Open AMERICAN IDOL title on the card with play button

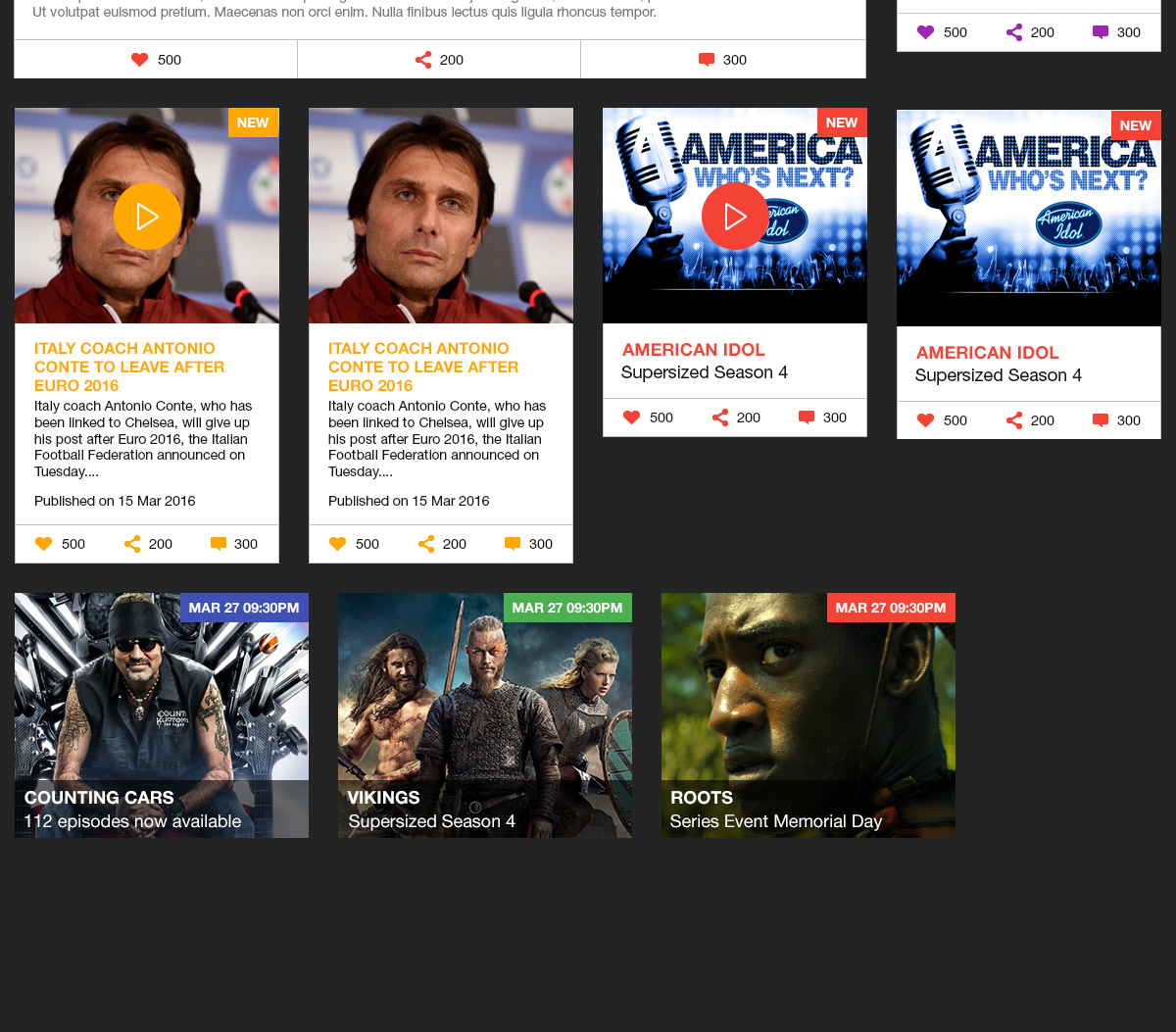tap(694, 350)
